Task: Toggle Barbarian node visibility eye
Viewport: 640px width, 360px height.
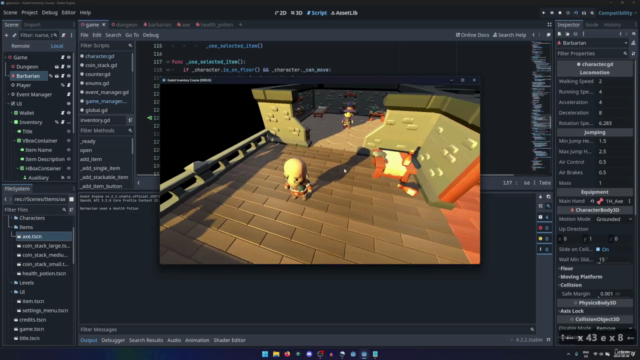Action: [69, 76]
